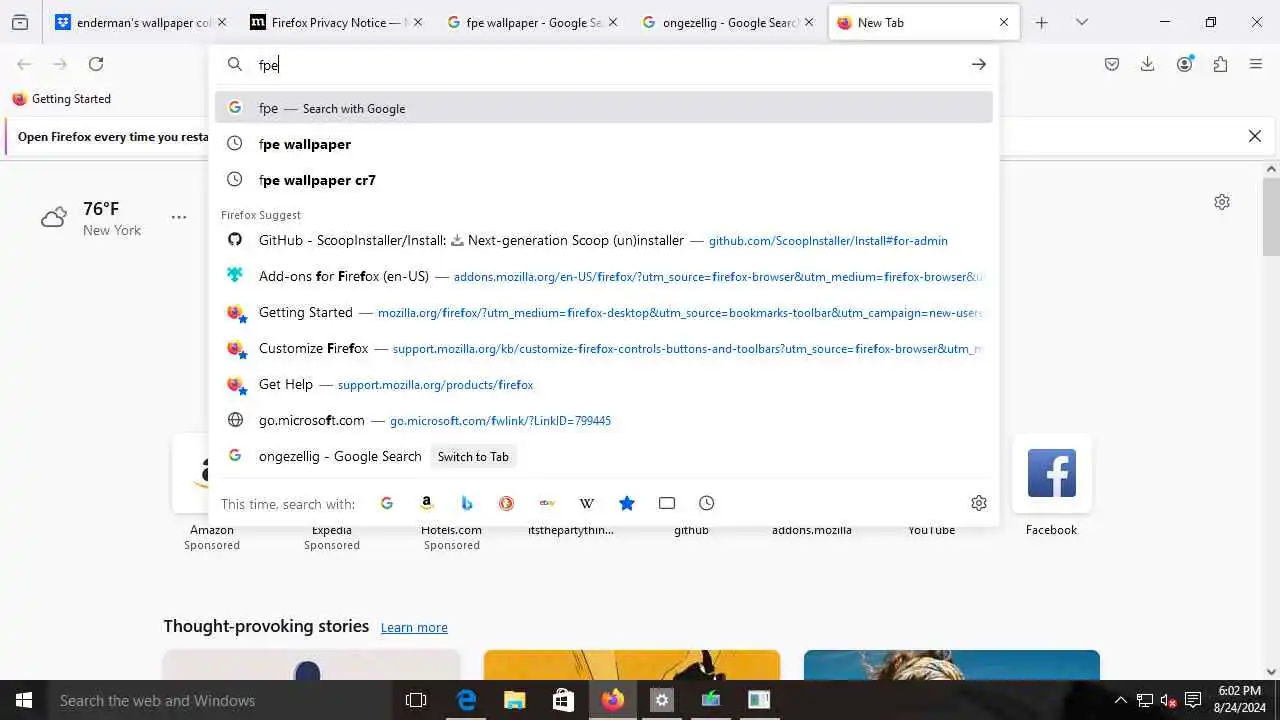Search with DuckDuckGo one-off icon
Image resolution: width=1280 pixels, height=720 pixels.
tap(507, 503)
